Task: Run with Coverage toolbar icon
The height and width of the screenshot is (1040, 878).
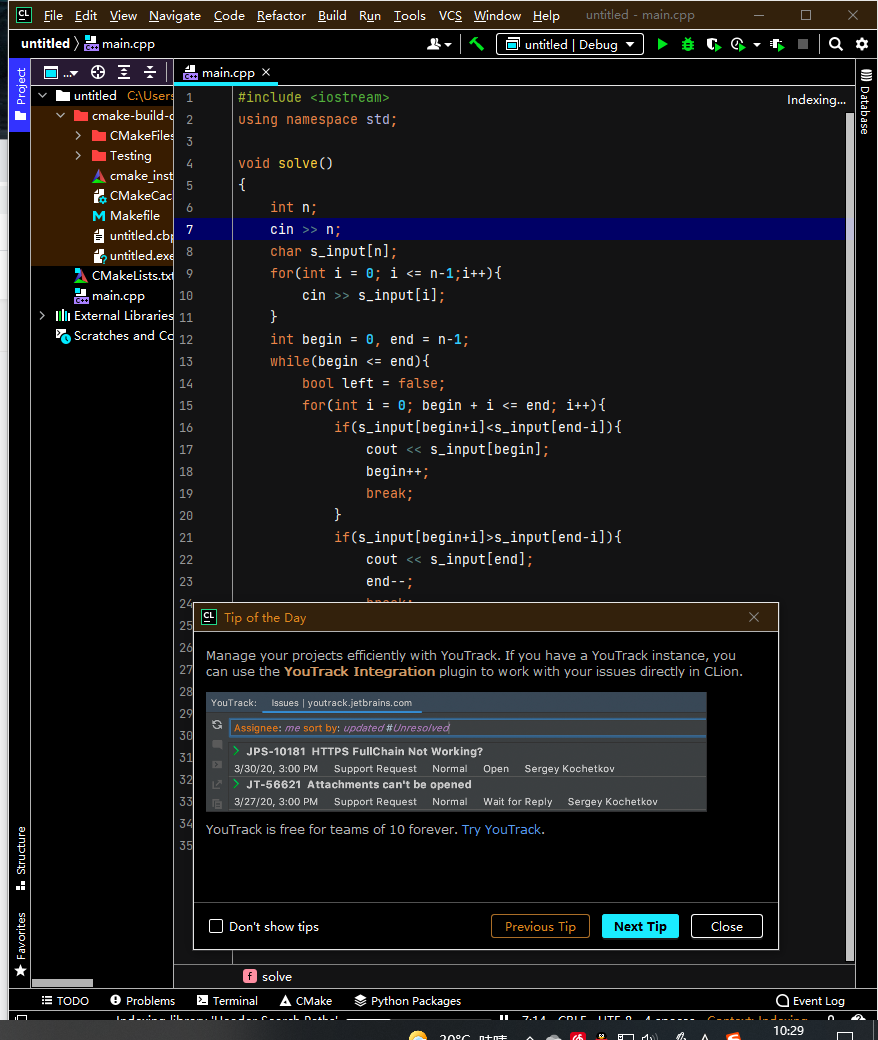Action: pos(713,44)
